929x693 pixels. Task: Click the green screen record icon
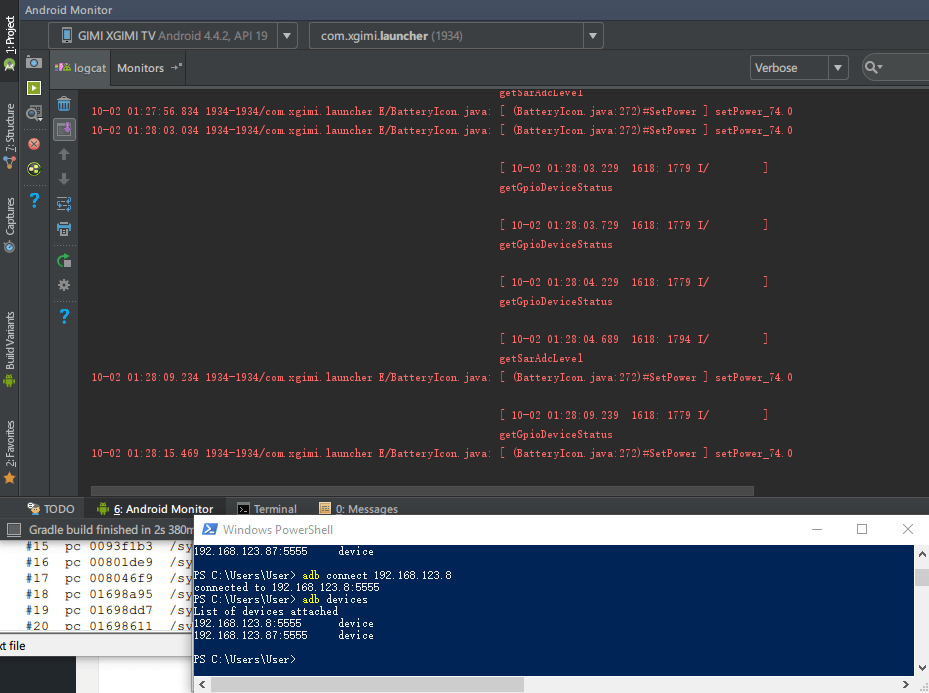tap(34, 88)
